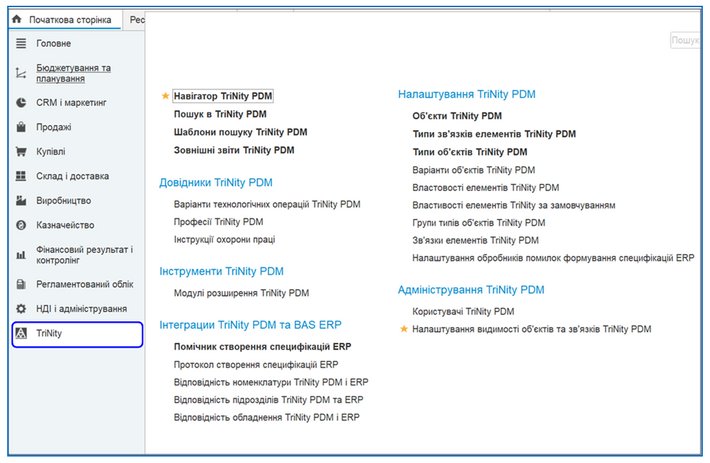710x463 pixels.
Task: Open the Продажі shopping bag icon
Action: pyautogui.click(x=21, y=127)
